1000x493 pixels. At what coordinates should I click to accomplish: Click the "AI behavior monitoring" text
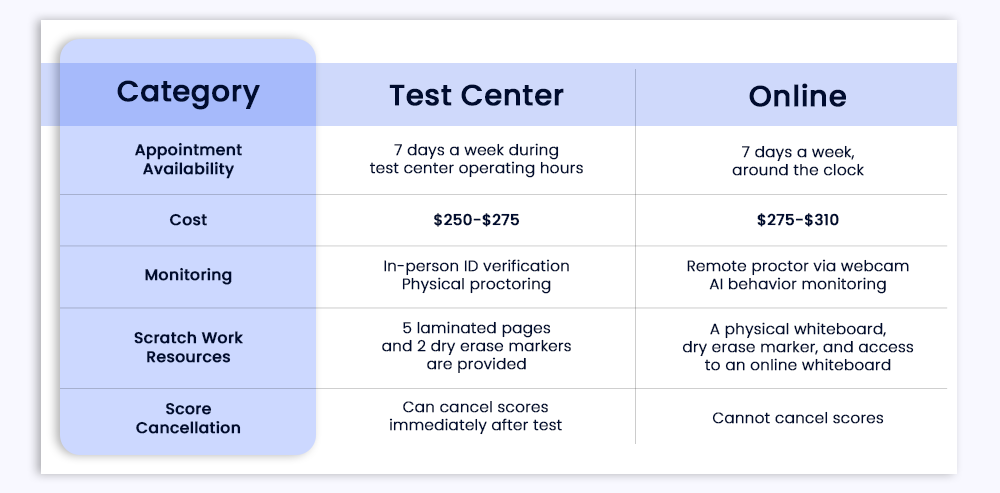pyautogui.click(x=797, y=284)
